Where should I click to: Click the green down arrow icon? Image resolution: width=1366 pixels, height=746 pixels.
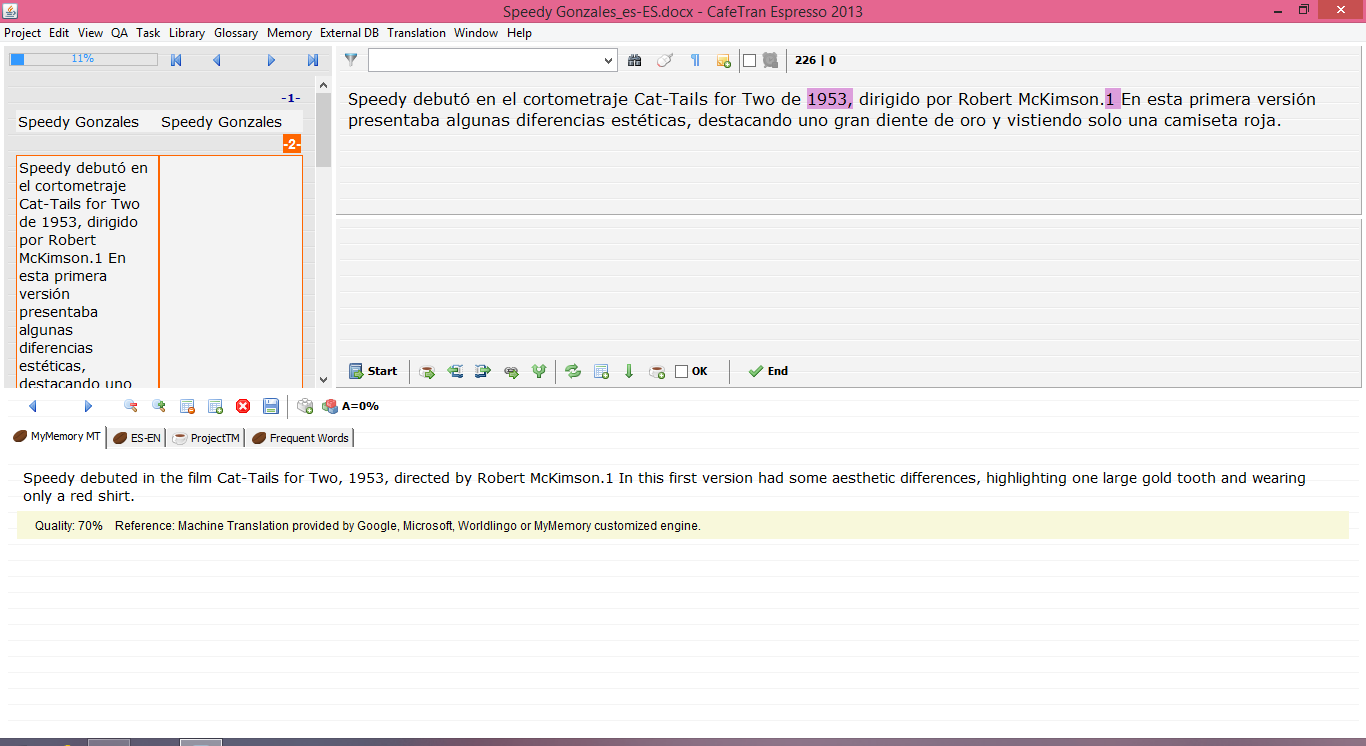(x=629, y=371)
